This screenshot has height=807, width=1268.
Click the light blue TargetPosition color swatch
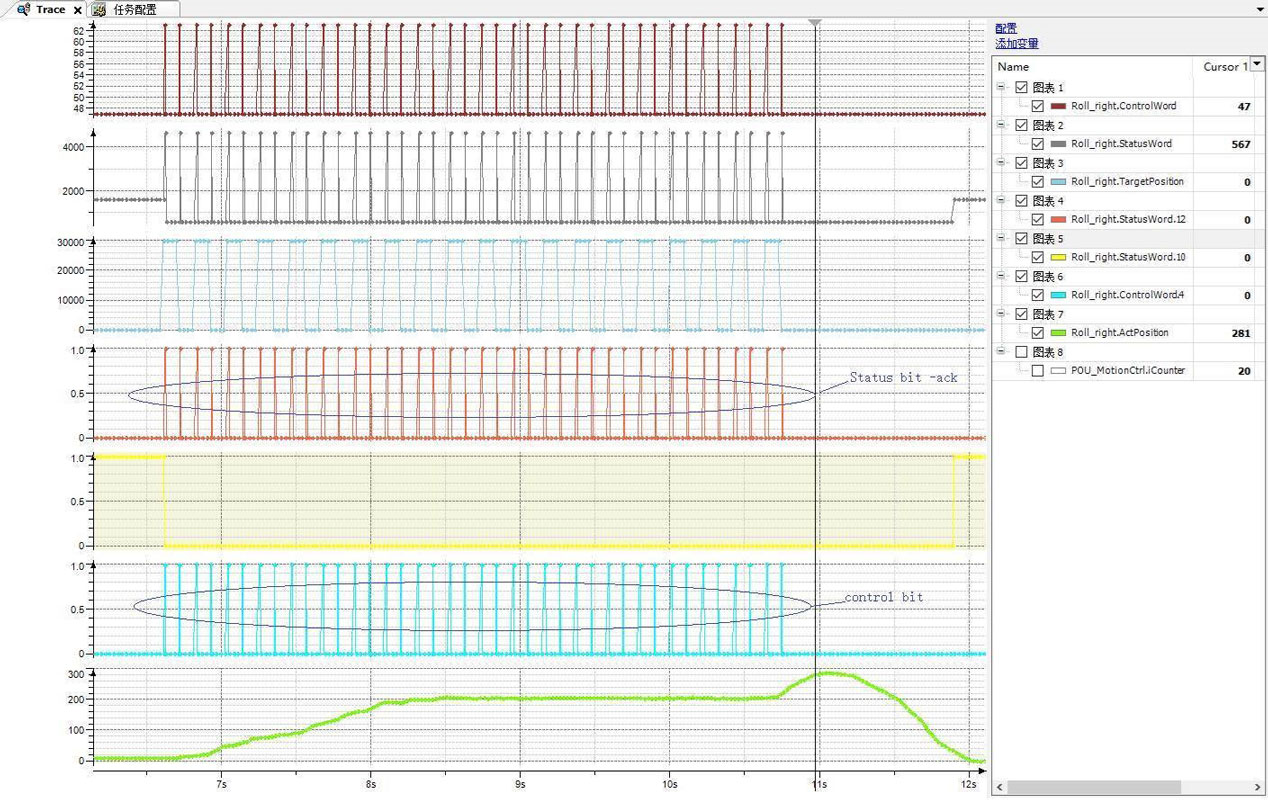(x=1058, y=181)
